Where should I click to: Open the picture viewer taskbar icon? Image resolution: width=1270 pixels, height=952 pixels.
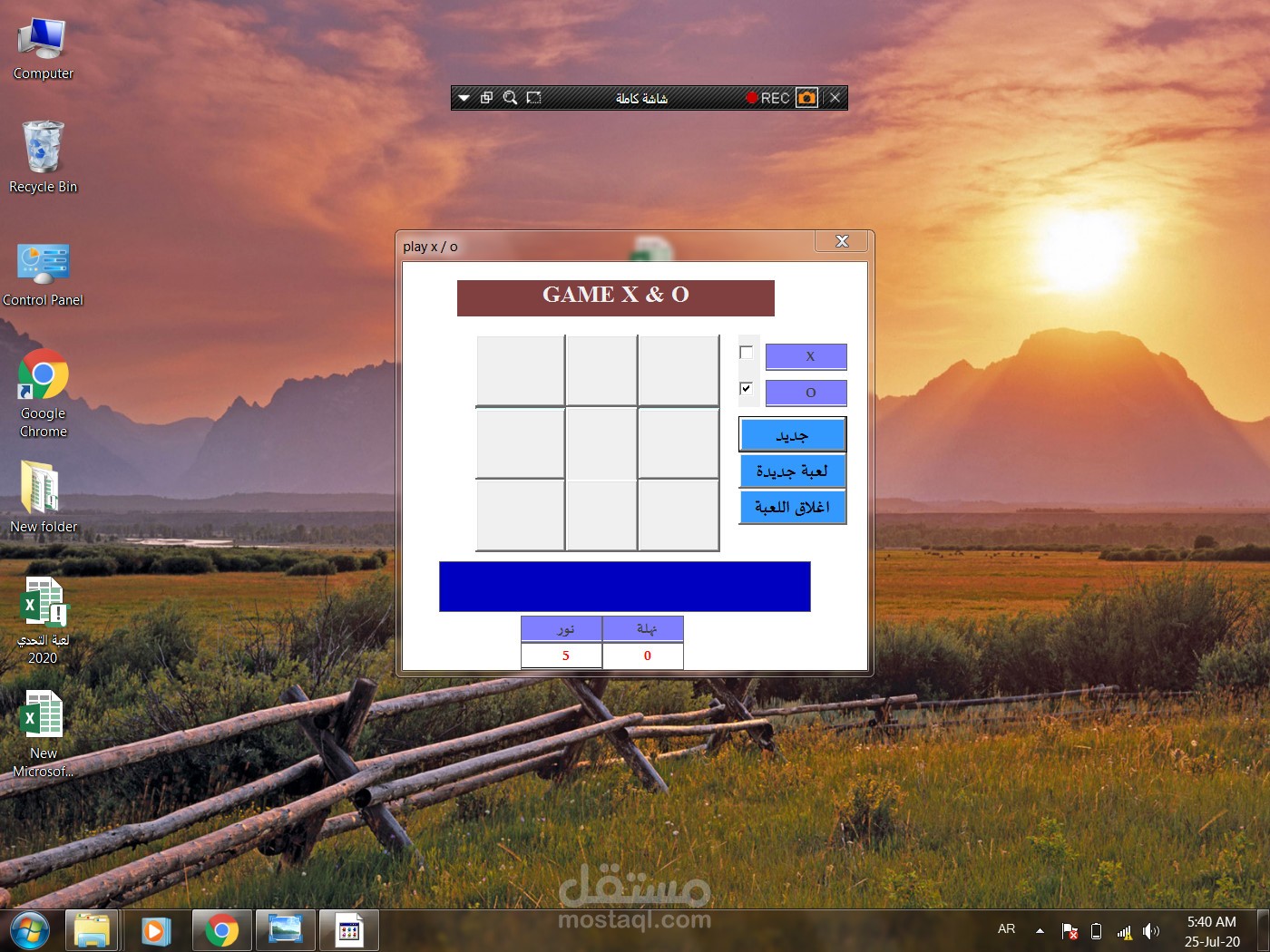coord(286,931)
